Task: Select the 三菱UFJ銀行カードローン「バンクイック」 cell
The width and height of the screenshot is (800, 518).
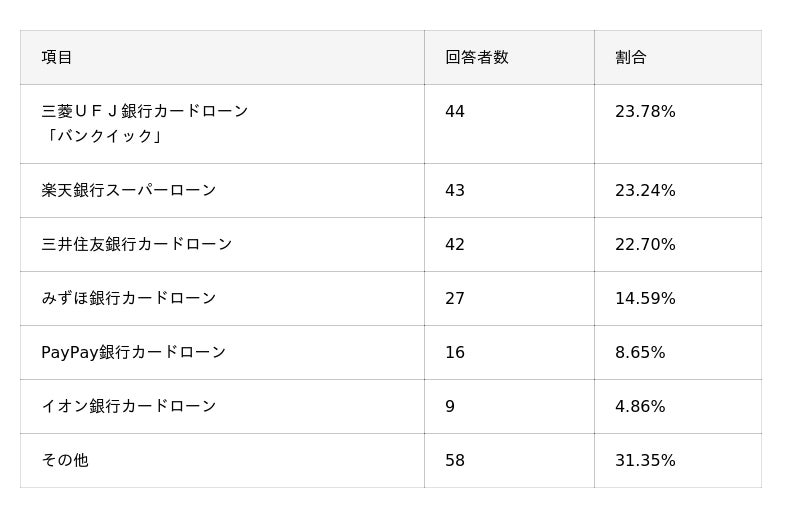Action: pyautogui.click(x=145, y=123)
